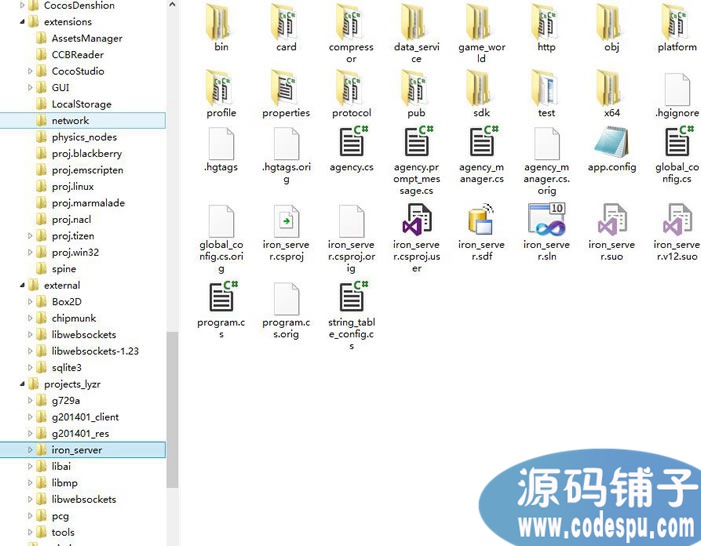Expand the g201401_client tree node
701x546 pixels.
(30, 417)
